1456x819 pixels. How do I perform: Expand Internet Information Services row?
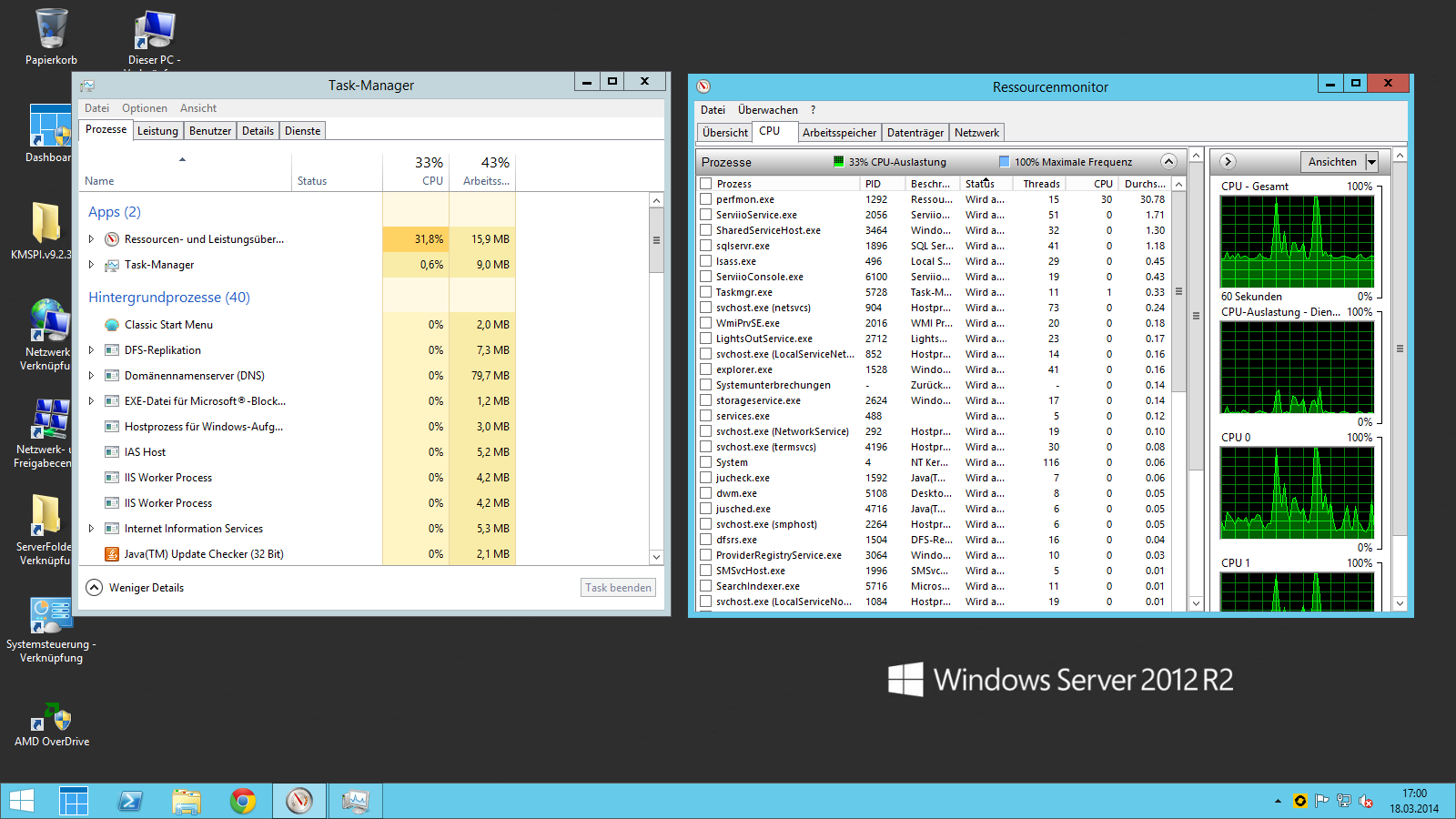[x=91, y=529]
